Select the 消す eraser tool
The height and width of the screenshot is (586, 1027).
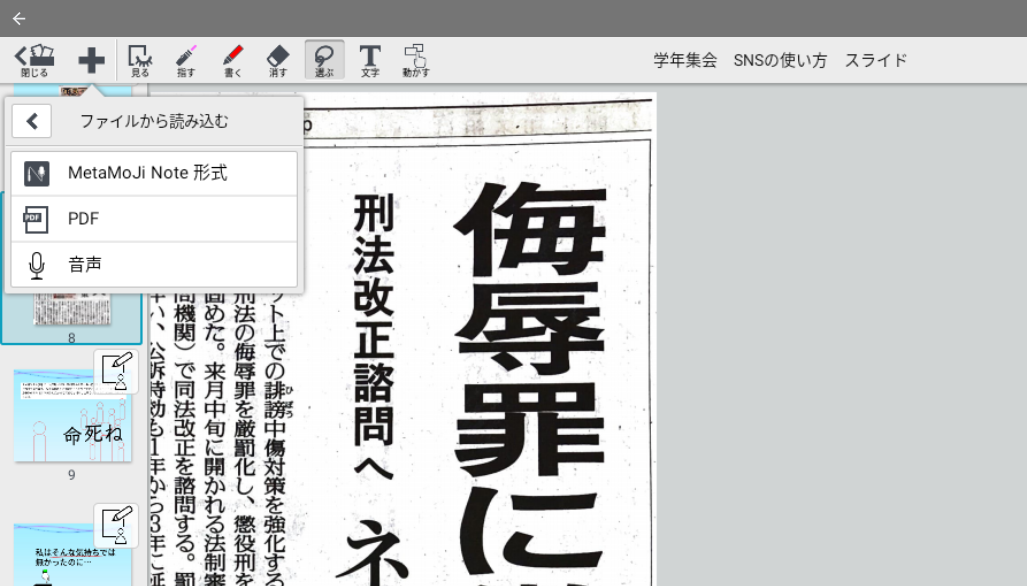(x=278, y=60)
